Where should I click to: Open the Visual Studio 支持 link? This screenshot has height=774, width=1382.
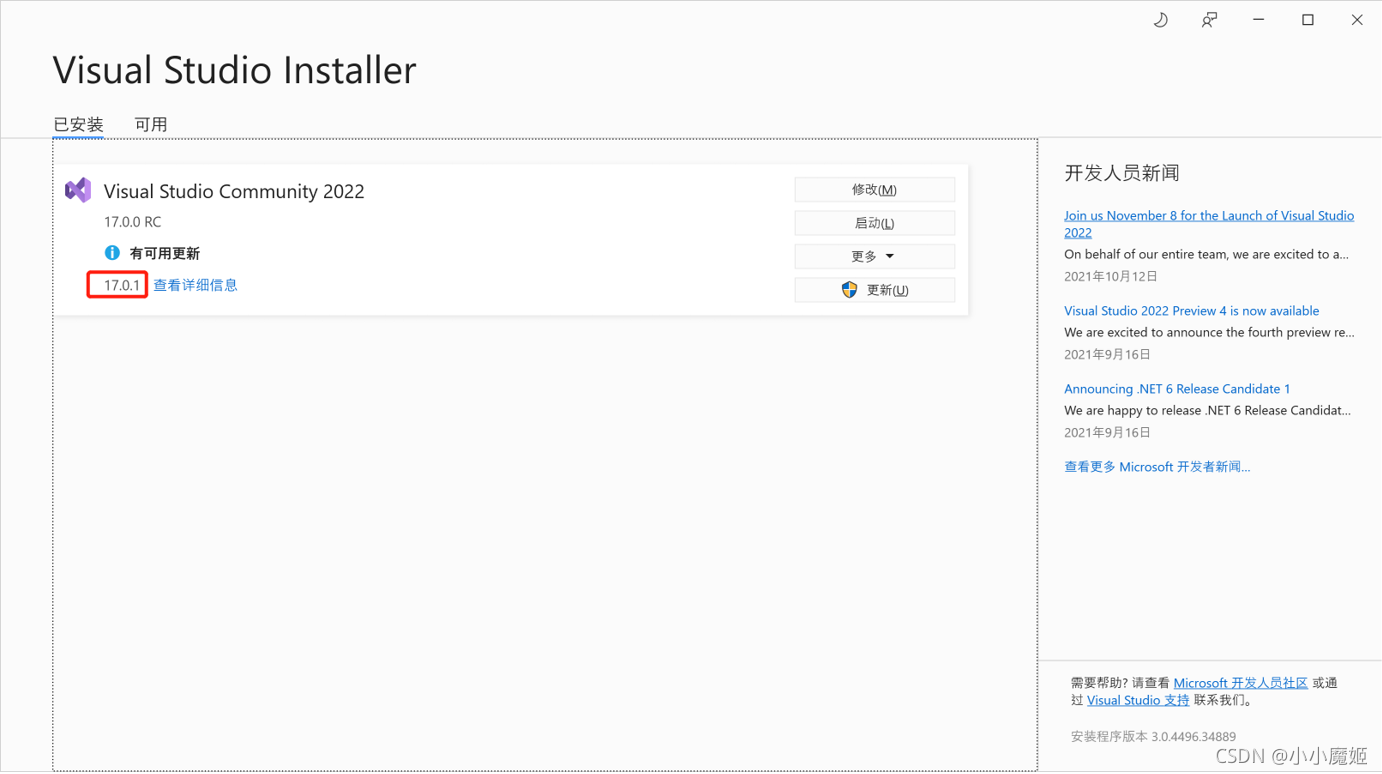[x=1138, y=700]
